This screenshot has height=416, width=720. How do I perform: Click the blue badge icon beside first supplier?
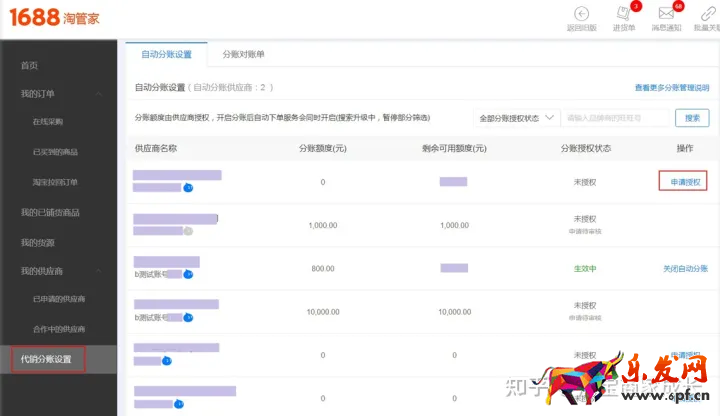[187, 187]
